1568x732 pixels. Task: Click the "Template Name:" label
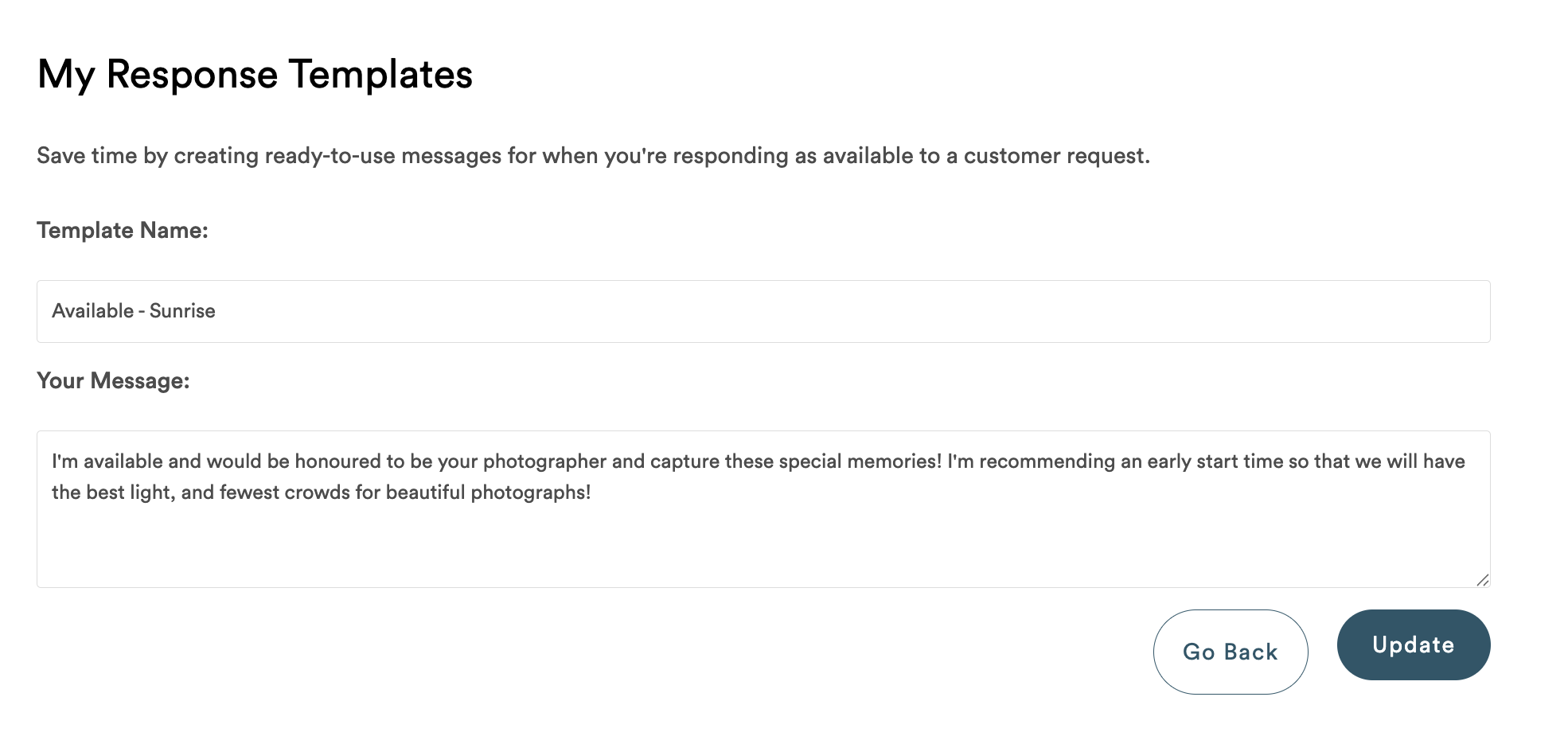(123, 230)
